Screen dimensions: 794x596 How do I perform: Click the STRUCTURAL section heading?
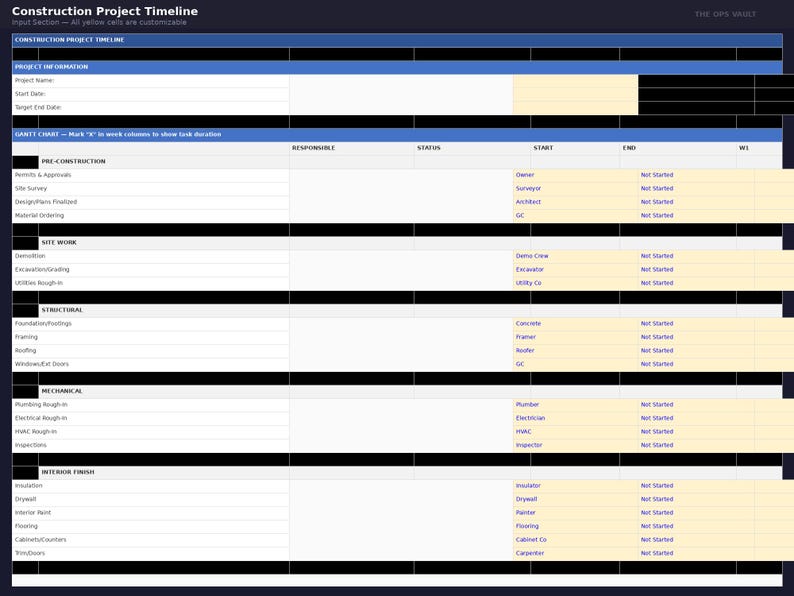click(x=164, y=310)
